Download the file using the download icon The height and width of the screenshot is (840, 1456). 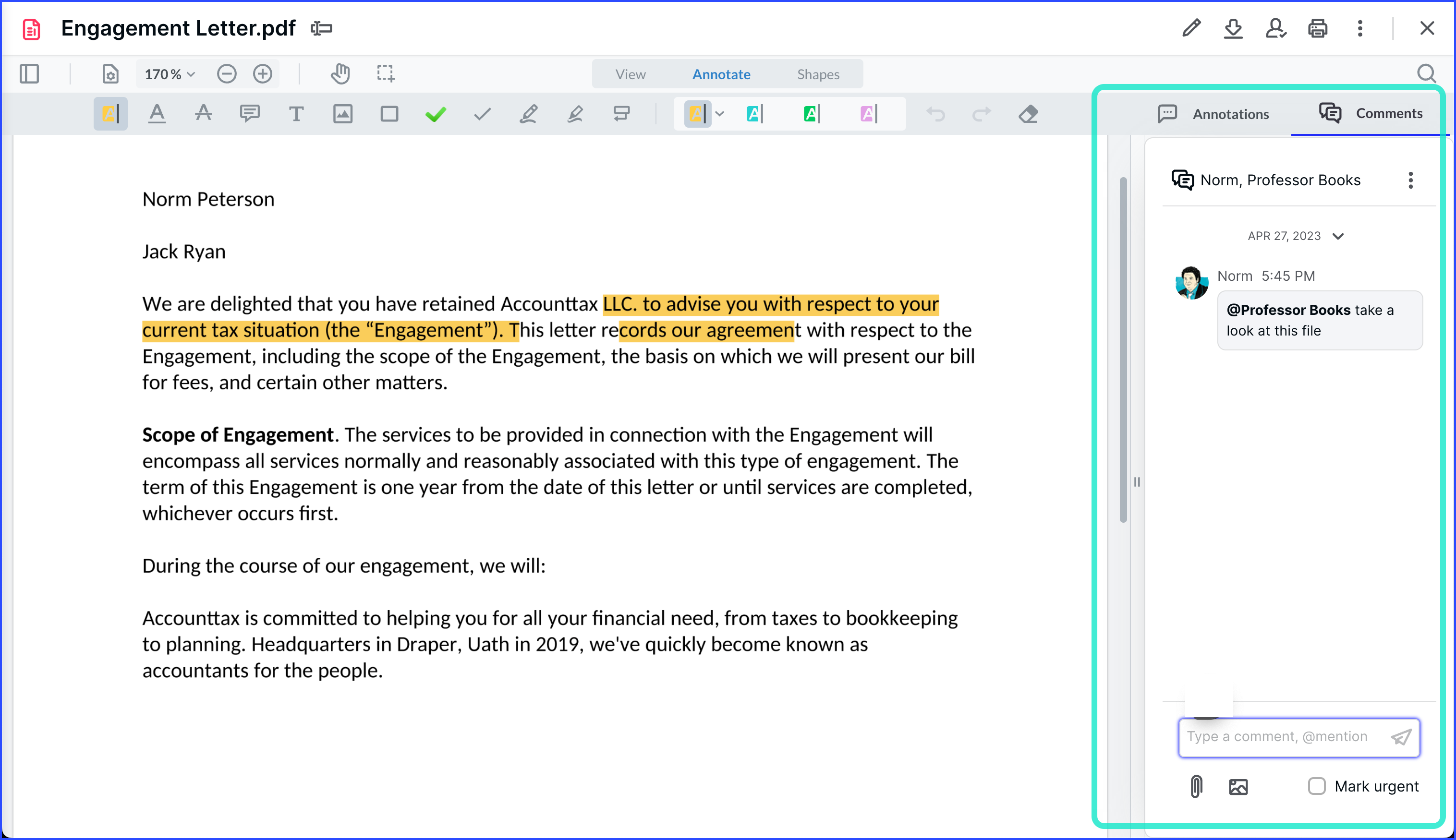pos(1233,28)
